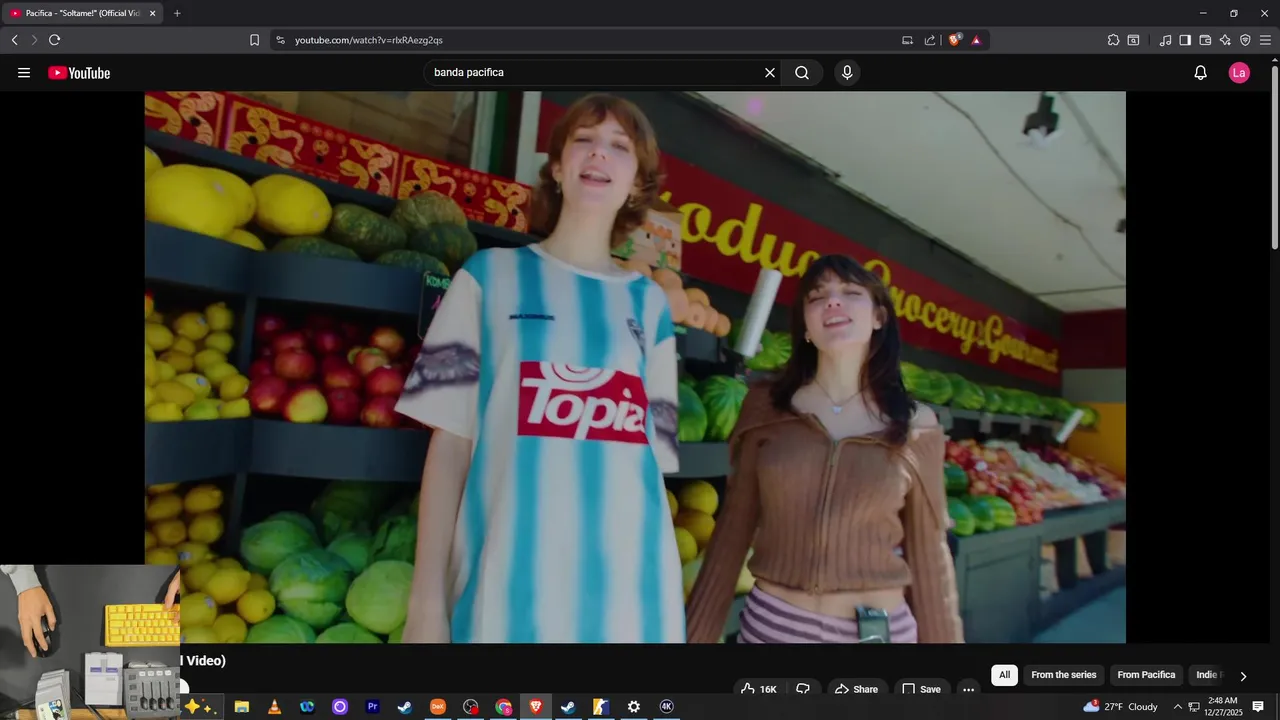Share the video
Image resolution: width=1280 pixels, height=720 pixels.
point(857,689)
